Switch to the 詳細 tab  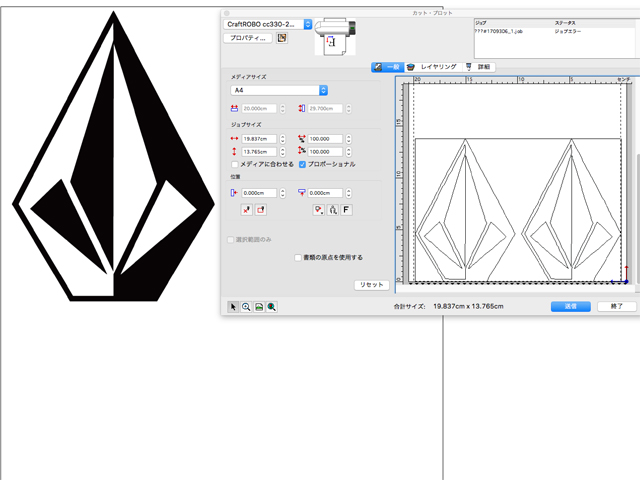(x=479, y=67)
